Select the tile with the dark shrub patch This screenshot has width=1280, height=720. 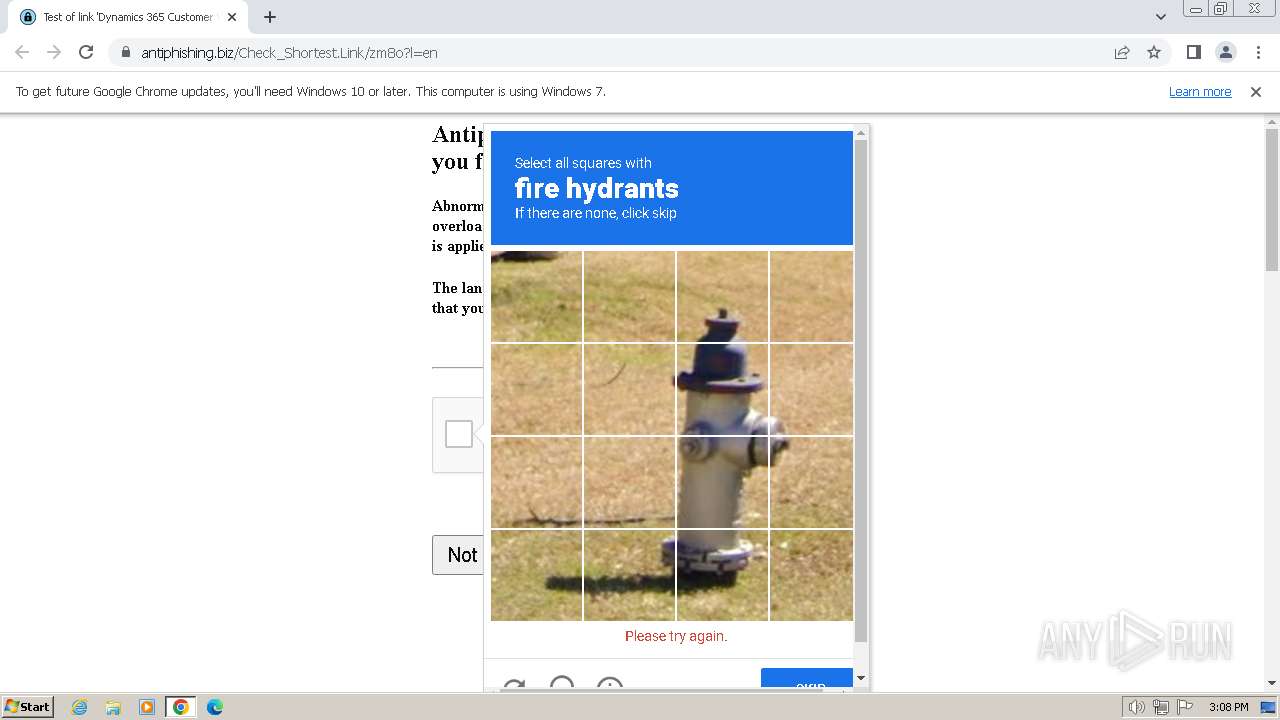tap(536, 297)
